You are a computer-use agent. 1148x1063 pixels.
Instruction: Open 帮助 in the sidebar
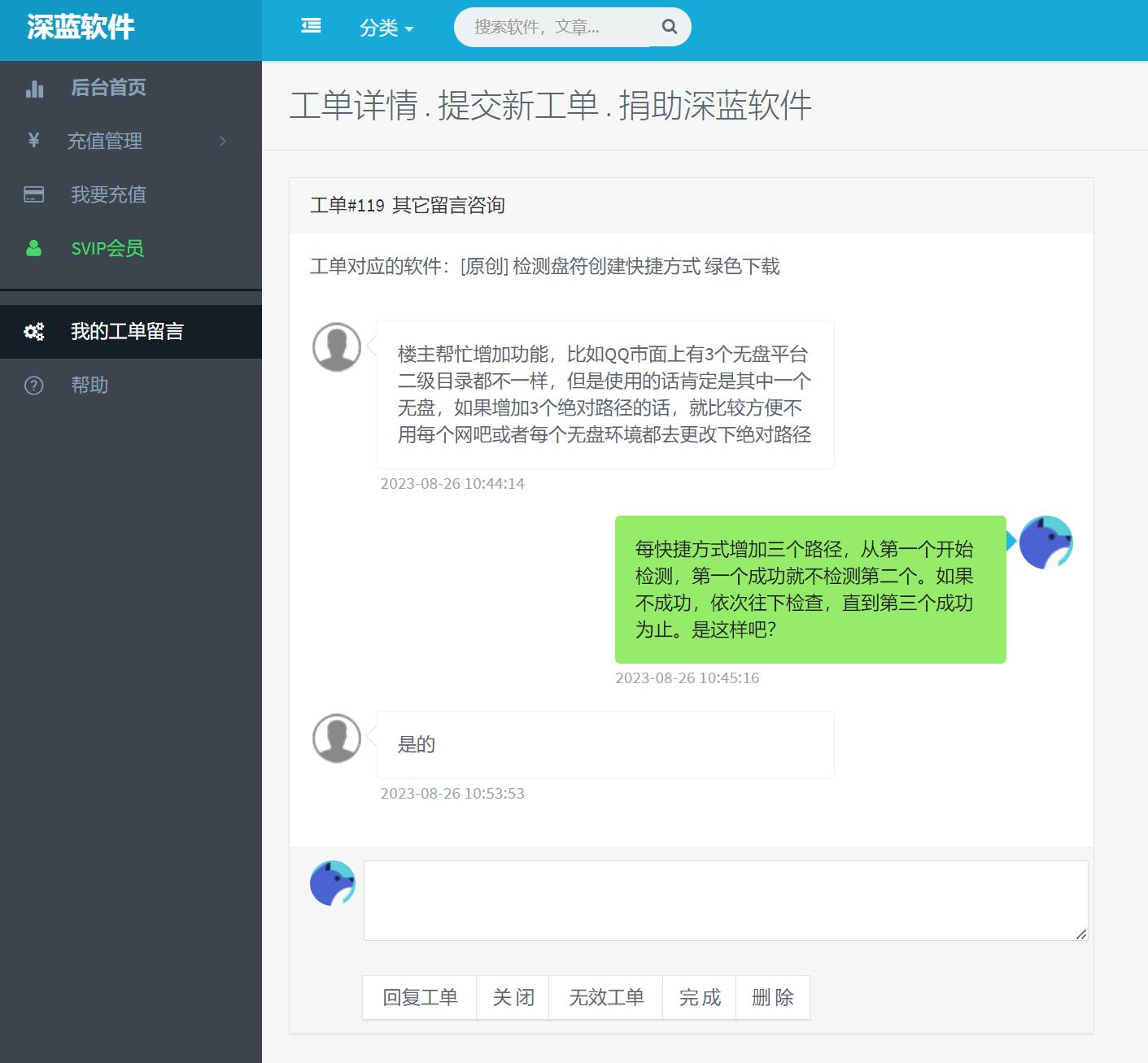(131, 386)
